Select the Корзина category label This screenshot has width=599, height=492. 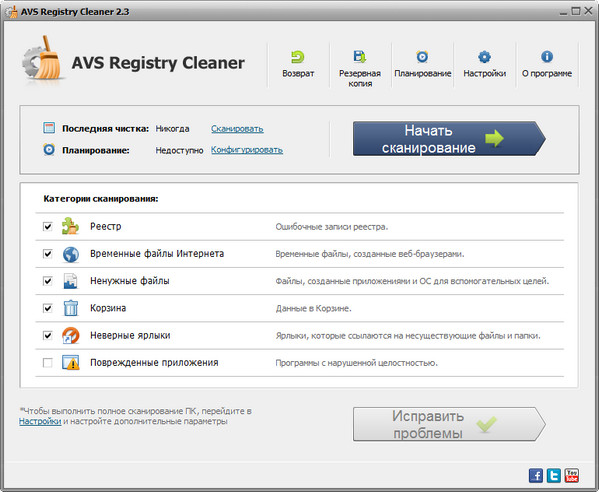coord(108,308)
